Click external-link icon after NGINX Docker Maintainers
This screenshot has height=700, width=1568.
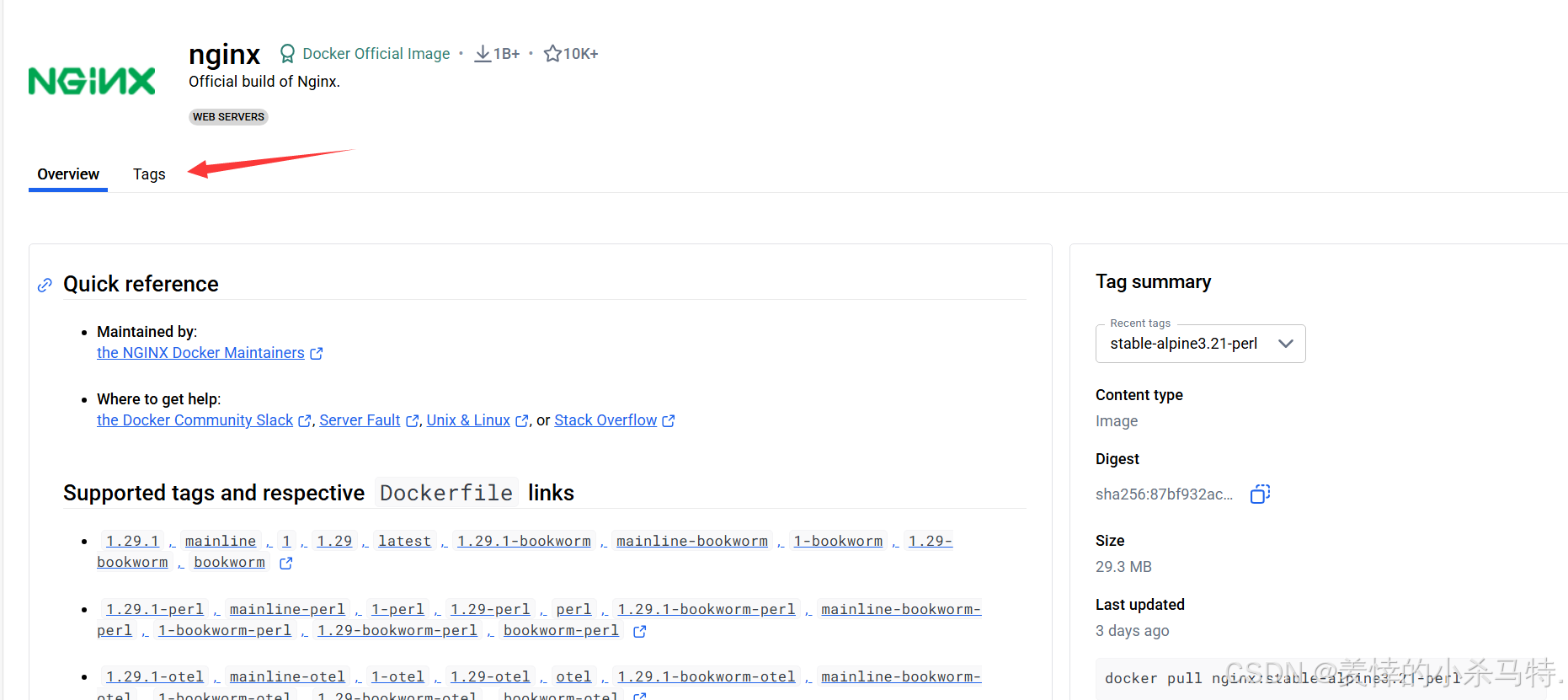tap(317, 354)
